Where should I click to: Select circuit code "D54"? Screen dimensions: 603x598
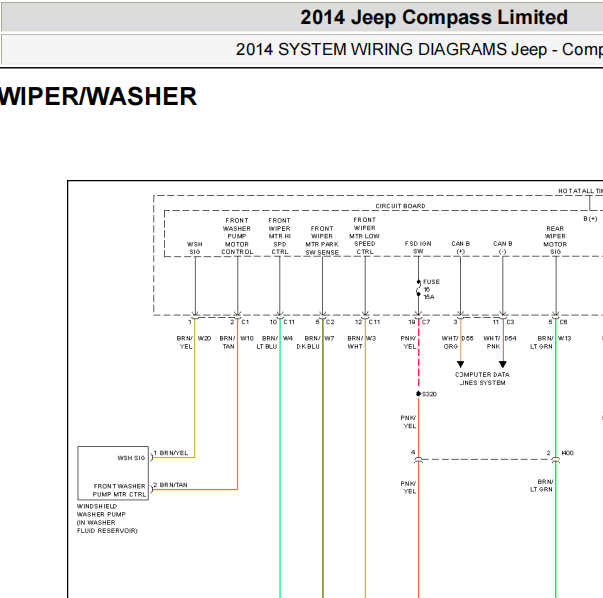coord(510,338)
